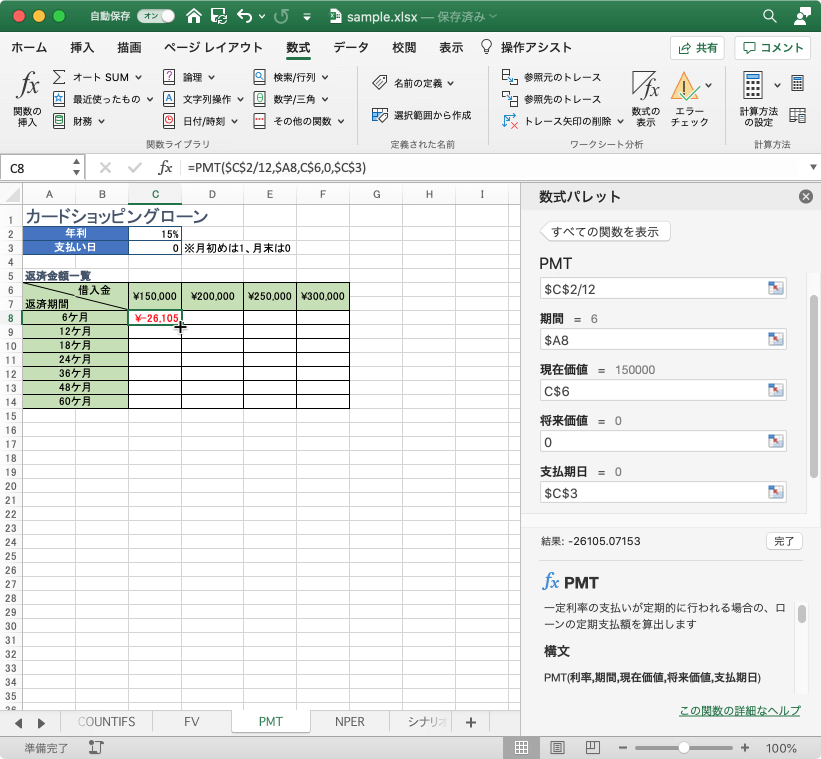Click the Save icon in title bar

[218, 16]
